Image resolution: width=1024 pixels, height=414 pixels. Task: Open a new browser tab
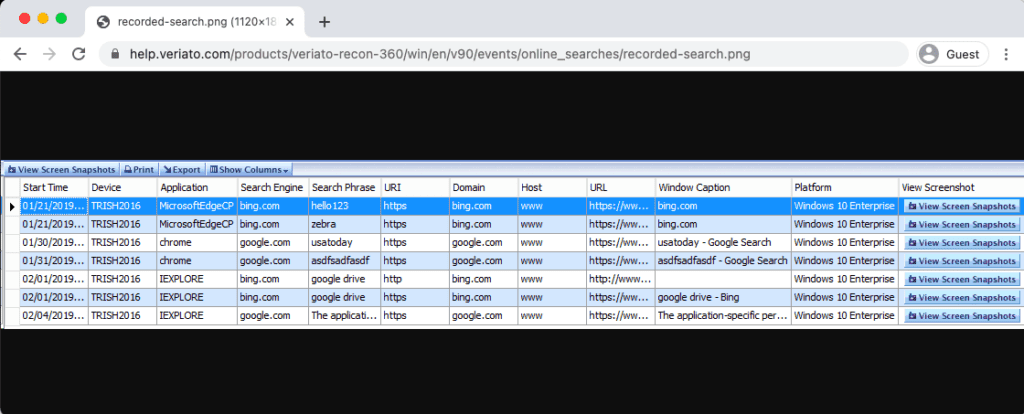pos(324,22)
